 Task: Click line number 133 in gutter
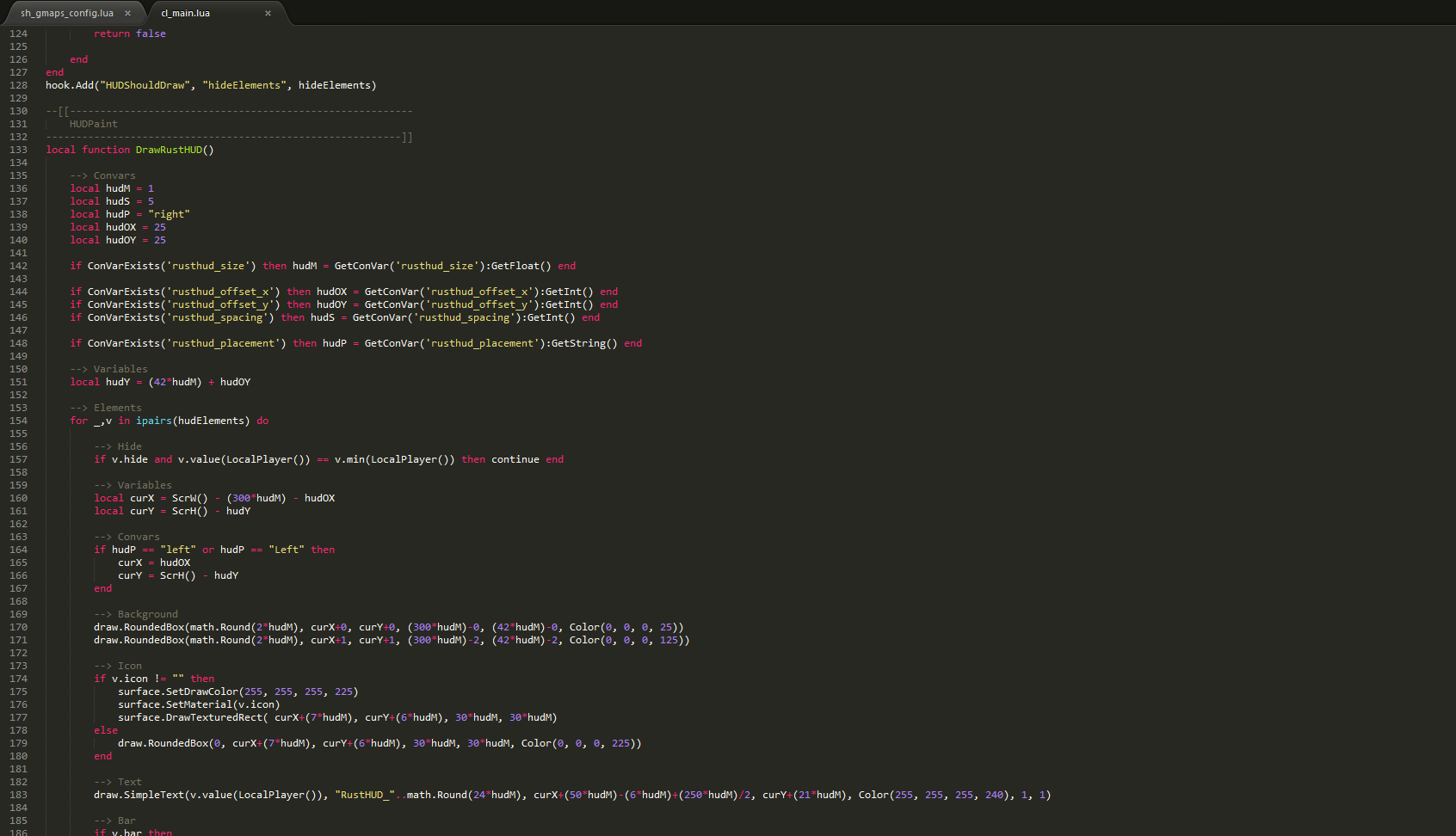click(x=18, y=150)
